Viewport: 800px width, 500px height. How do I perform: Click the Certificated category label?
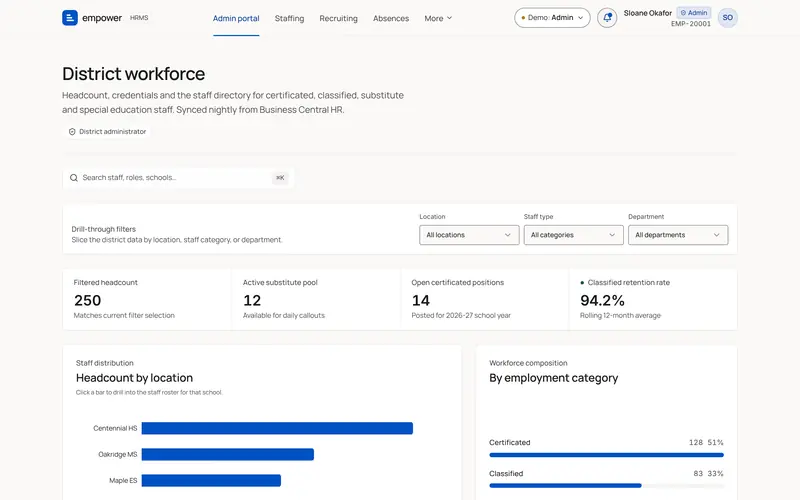click(510, 442)
